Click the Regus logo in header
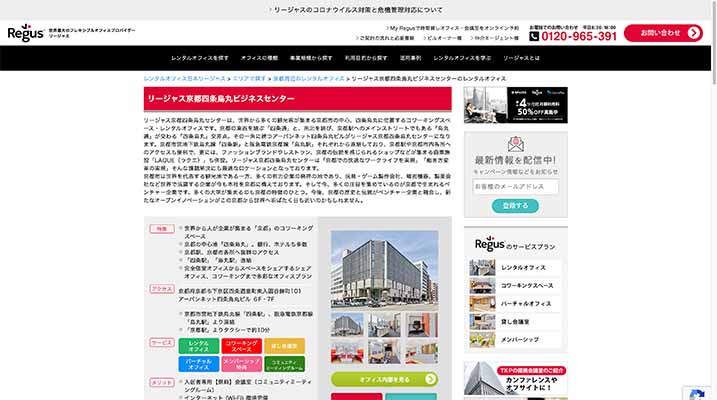Viewport: 717px width, 400px height. 25,34
